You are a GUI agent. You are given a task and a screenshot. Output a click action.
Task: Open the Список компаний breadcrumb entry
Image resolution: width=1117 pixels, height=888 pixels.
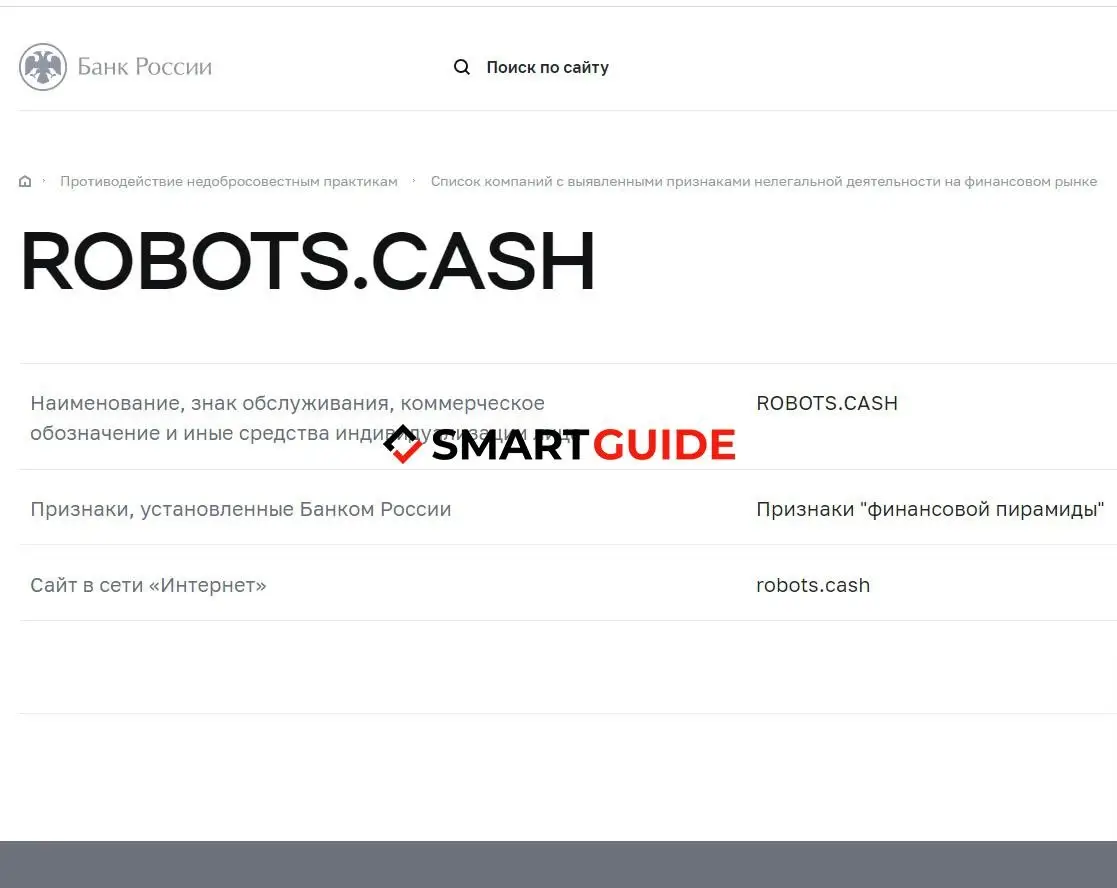point(764,181)
